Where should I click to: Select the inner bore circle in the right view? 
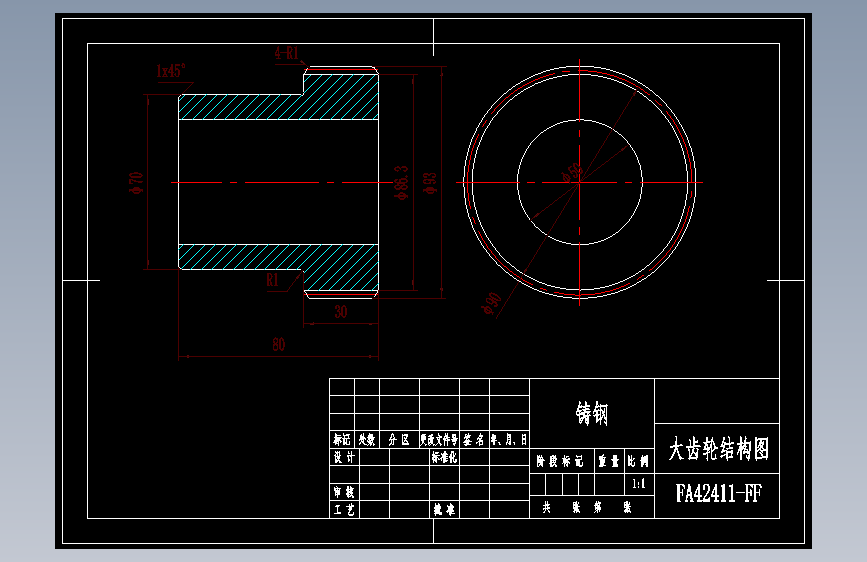tap(579, 182)
